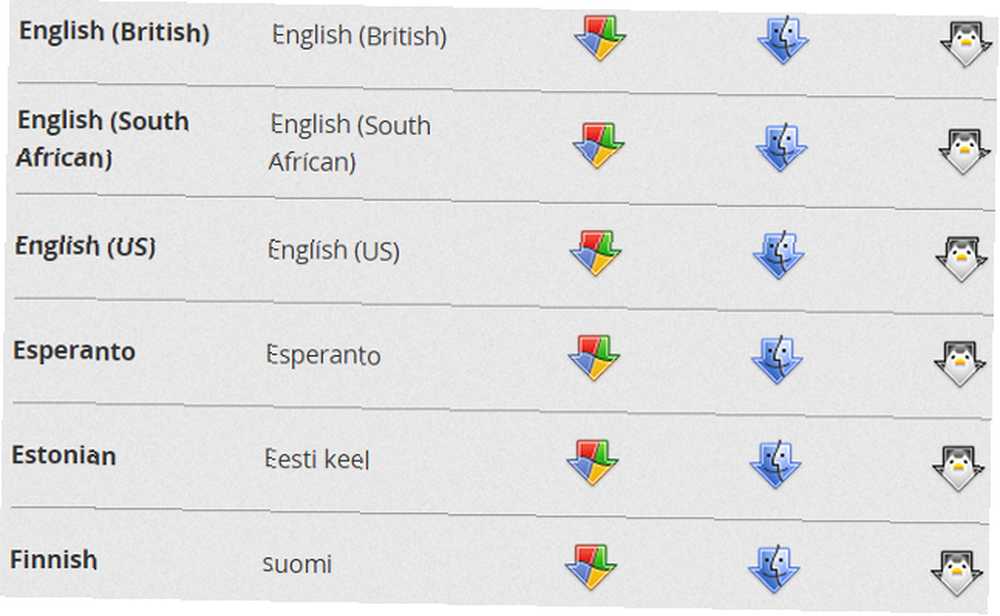Image resolution: width=1000 pixels, height=616 pixels.
Task: Get English (South African) Mac download
Action: [781, 148]
